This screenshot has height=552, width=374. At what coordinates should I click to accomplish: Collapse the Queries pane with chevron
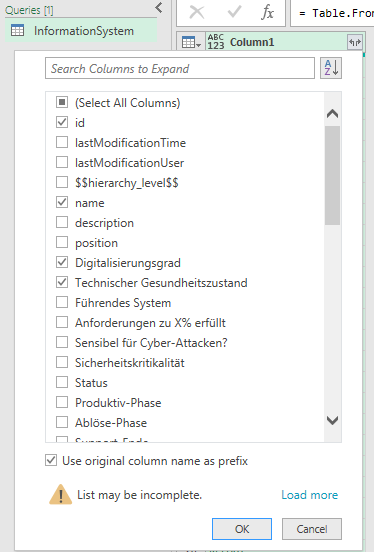click(x=159, y=7)
